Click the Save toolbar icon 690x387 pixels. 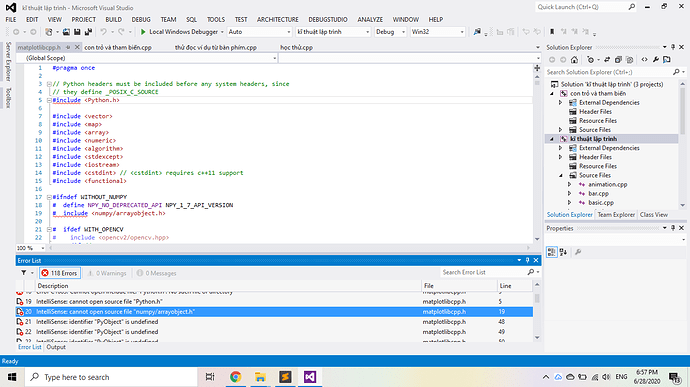coord(77,32)
